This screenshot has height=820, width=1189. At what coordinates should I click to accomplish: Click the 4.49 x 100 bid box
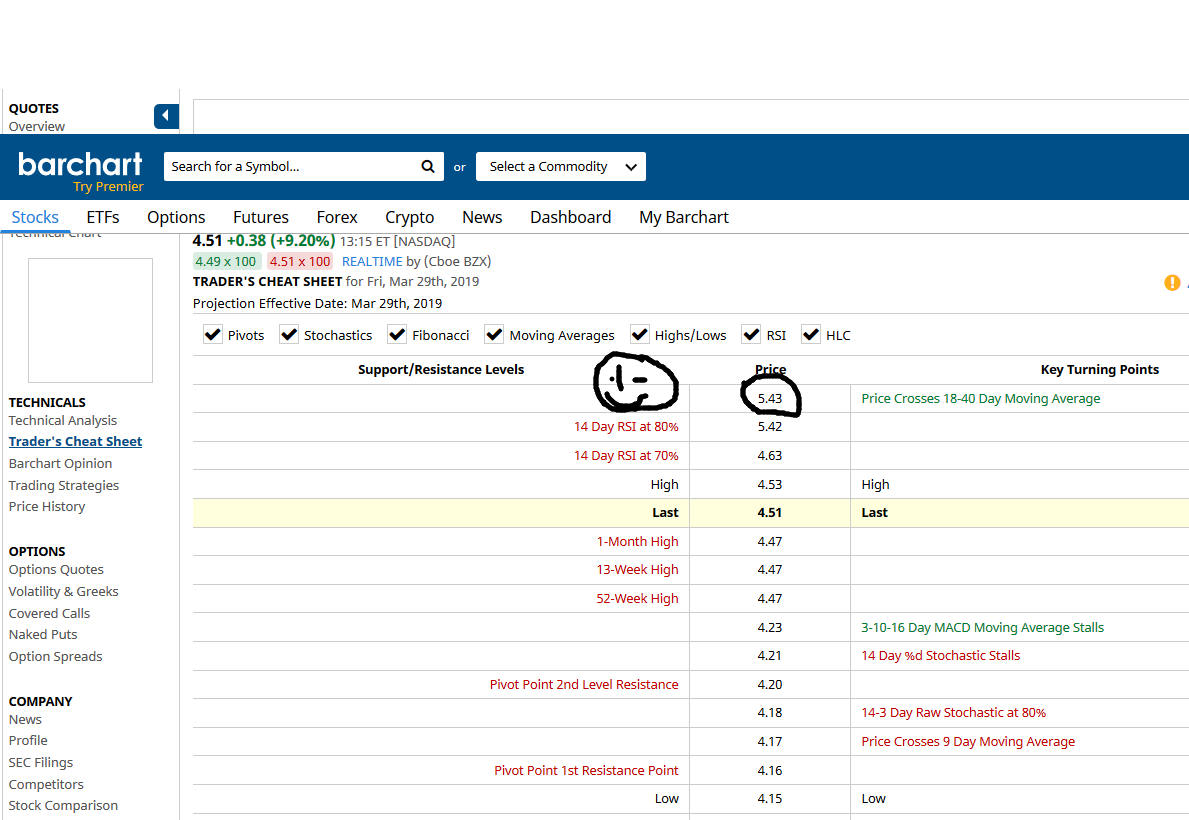pos(226,261)
